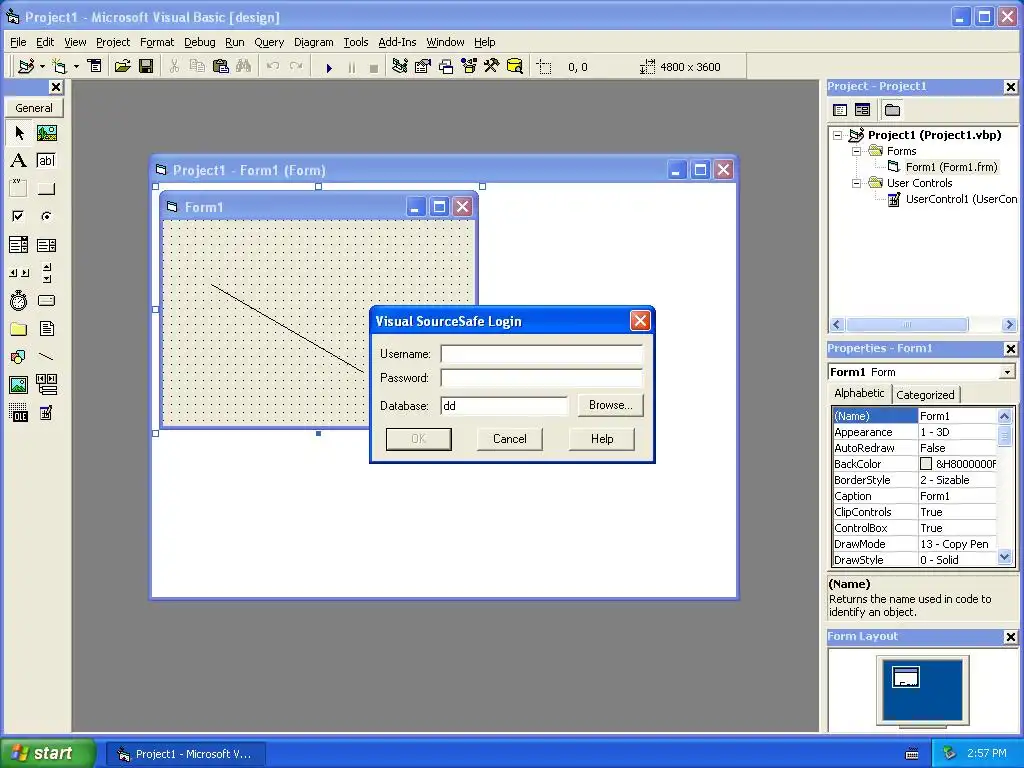
Task: Click the Windows start button
Action: (x=48, y=754)
